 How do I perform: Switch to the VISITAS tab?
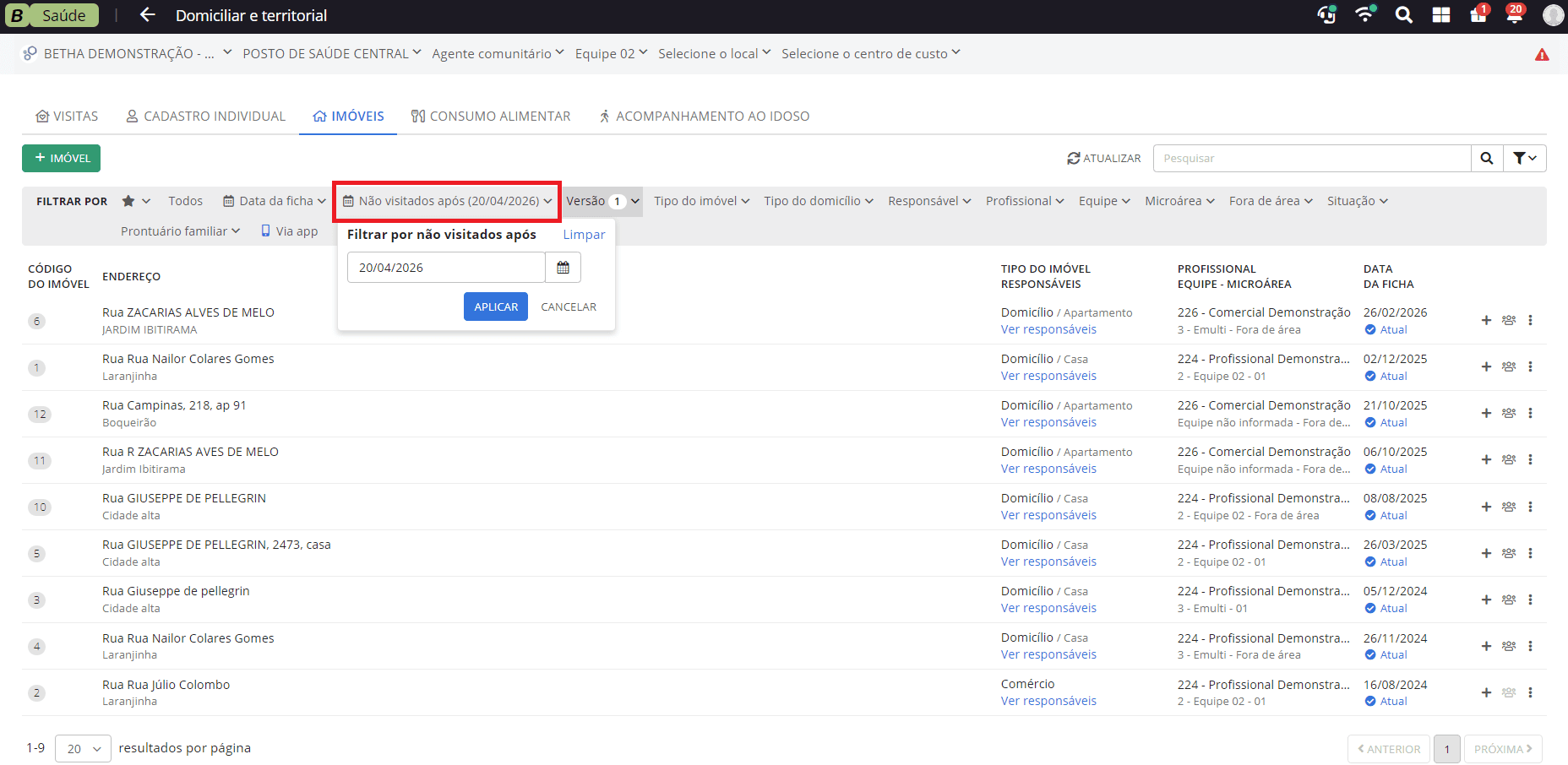click(67, 117)
